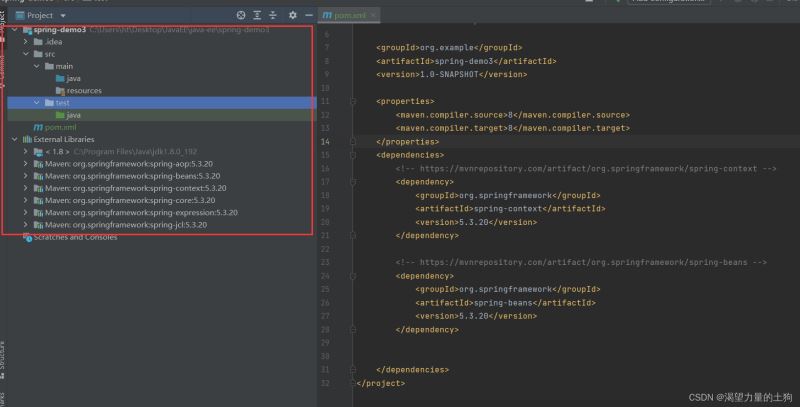
Task: Open the Structure tool window stripe button
Action: tap(3, 360)
